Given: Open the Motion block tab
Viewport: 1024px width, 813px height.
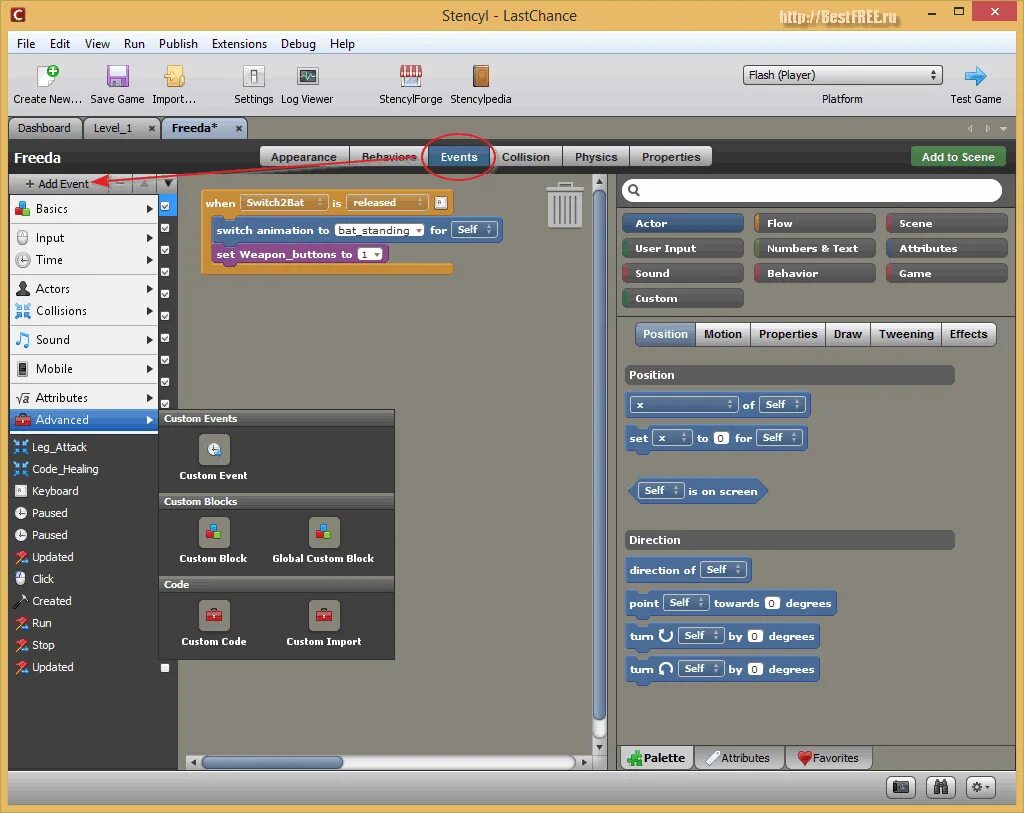Looking at the screenshot, I should [722, 334].
